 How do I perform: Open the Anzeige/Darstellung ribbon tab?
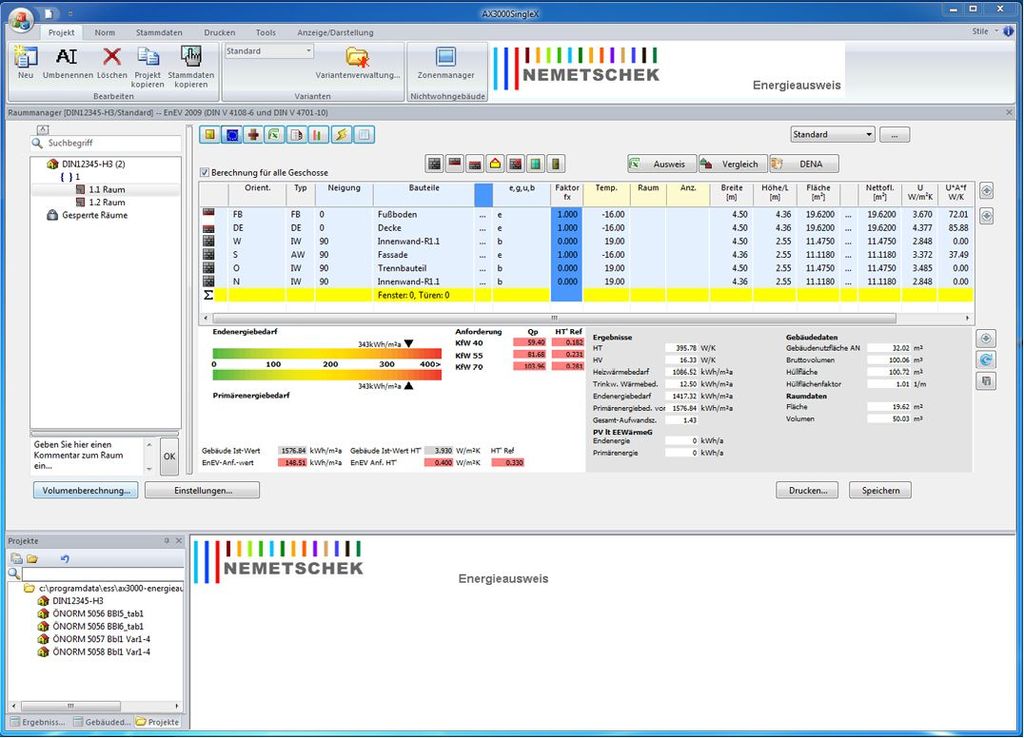(x=335, y=33)
